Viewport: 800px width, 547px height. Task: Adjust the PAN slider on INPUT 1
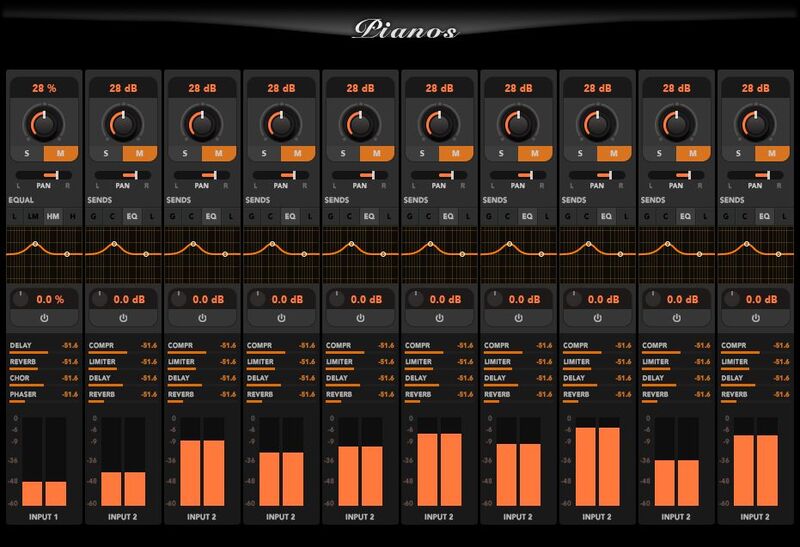pyautogui.click(x=44, y=175)
